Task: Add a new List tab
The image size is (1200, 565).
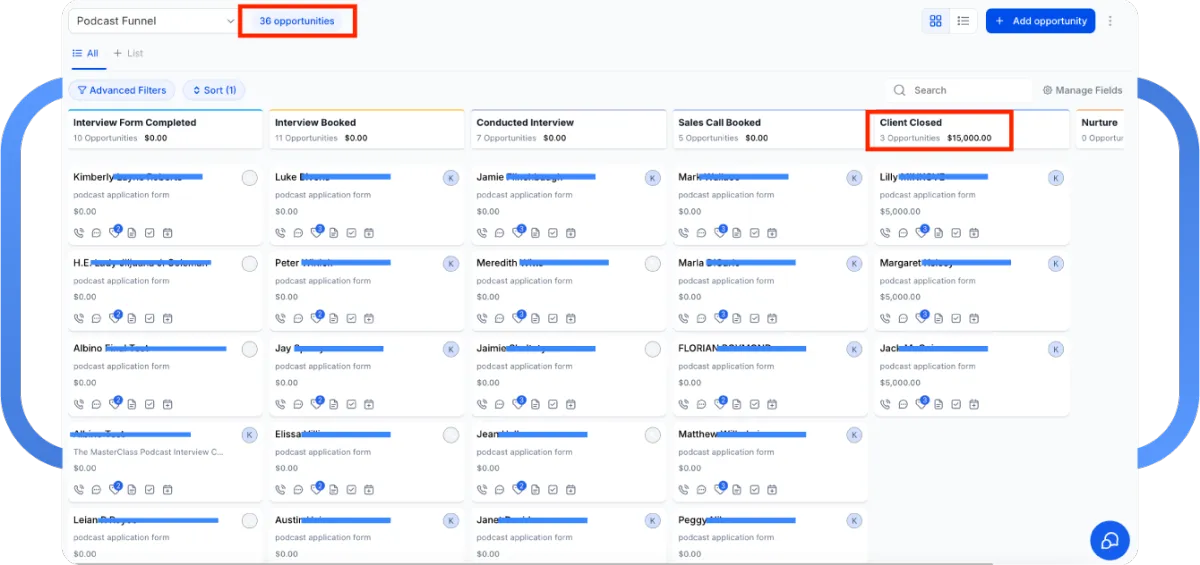Action: pyautogui.click(x=128, y=53)
